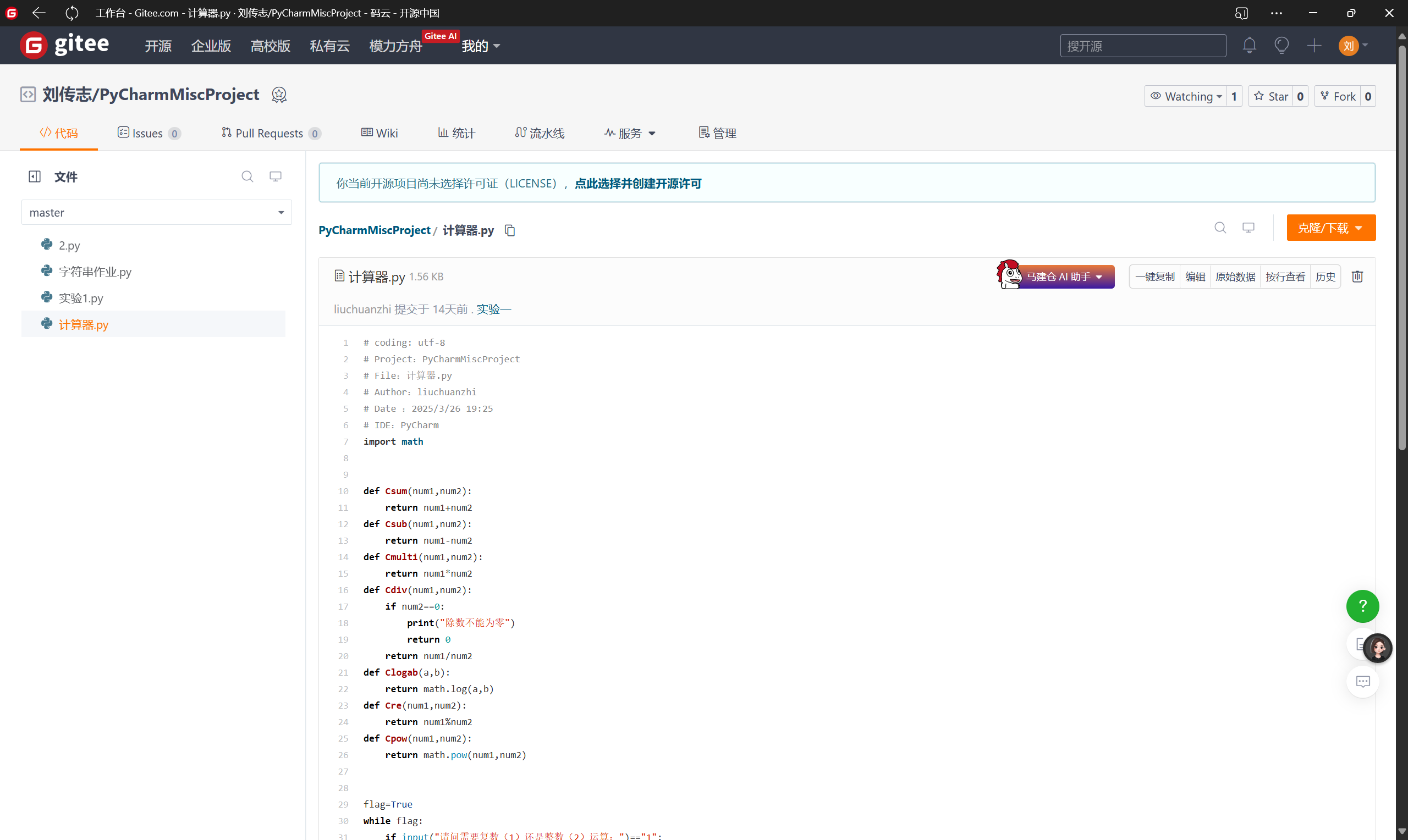Star the PyCharmMiscProject repository
This screenshot has height=840, width=1408.
[1272, 96]
